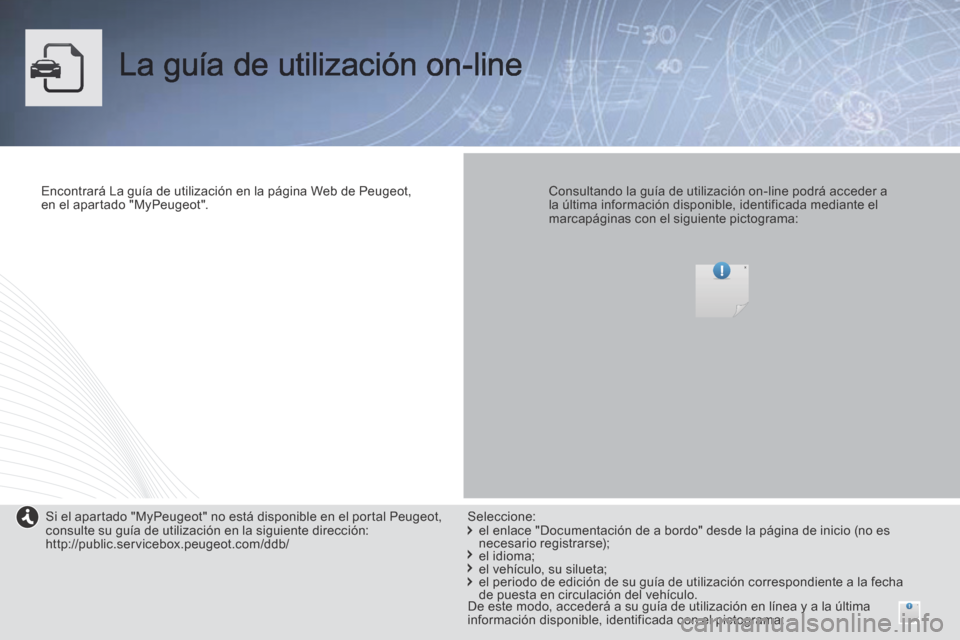Image resolution: width=960 pixels, height=640 pixels.
Task: Click paragraph starting "Consultando la guía"
Action: click(718, 205)
